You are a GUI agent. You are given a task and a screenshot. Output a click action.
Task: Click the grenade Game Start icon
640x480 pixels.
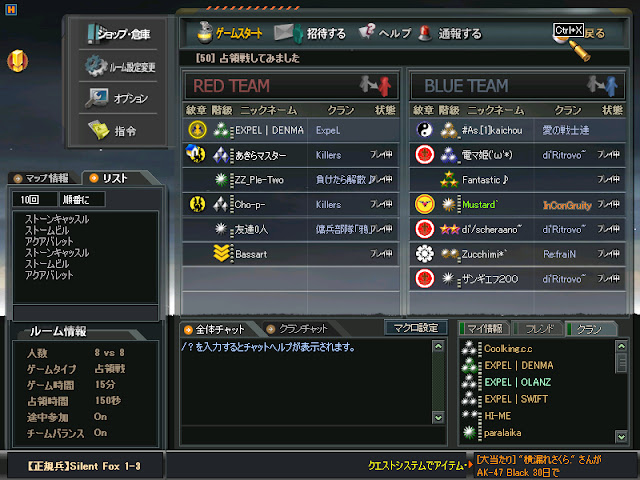click(204, 33)
